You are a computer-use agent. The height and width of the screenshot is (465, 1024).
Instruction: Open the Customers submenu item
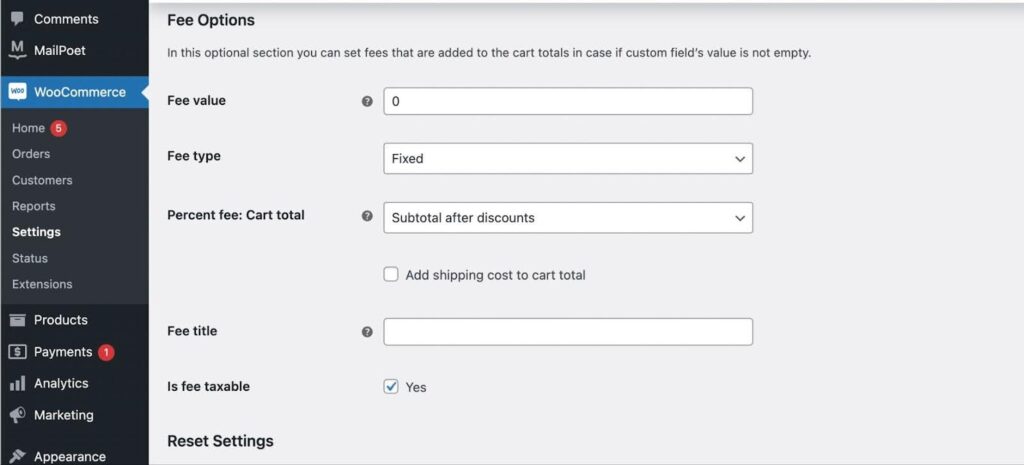(x=42, y=180)
